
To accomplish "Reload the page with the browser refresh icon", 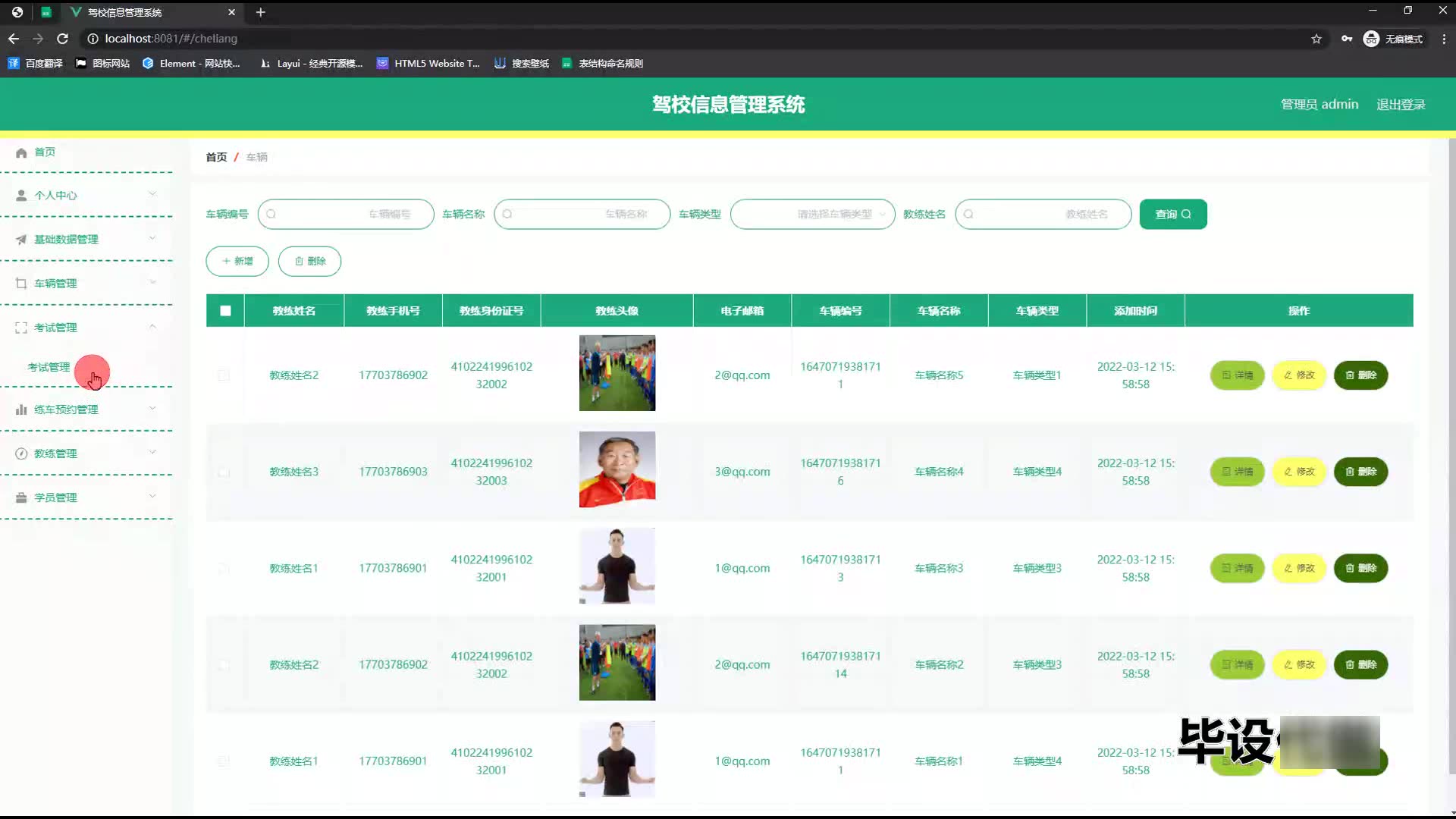I will tap(63, 39).
